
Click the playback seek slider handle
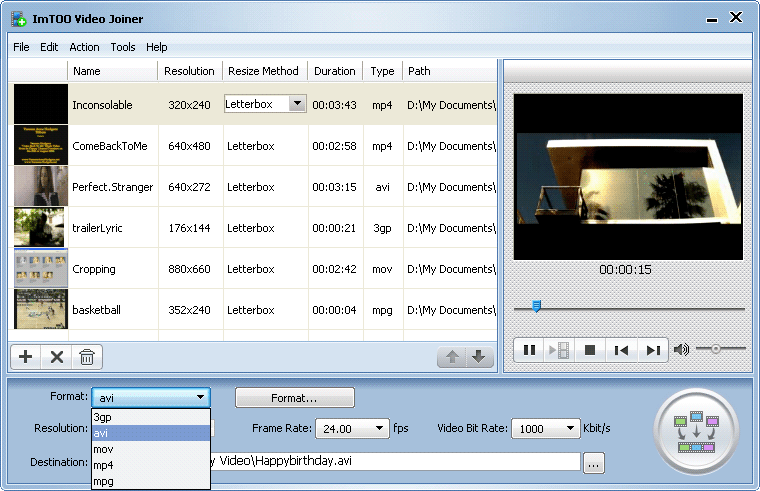point(536,307)
